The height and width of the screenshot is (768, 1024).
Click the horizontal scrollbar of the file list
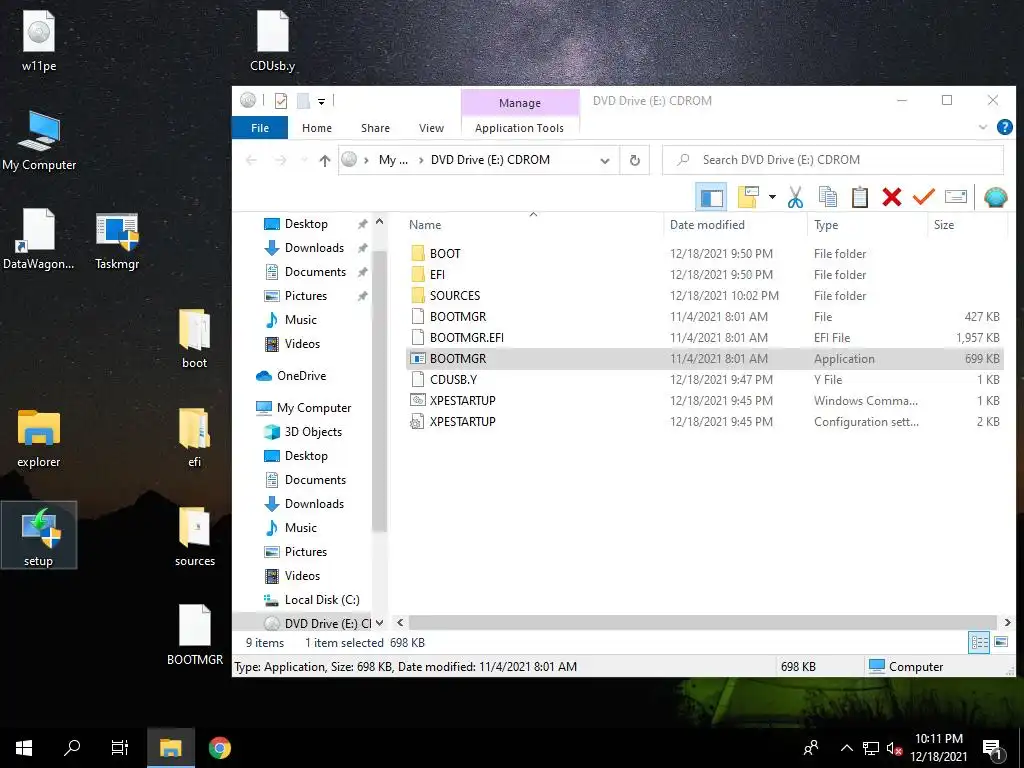[703, 622]
